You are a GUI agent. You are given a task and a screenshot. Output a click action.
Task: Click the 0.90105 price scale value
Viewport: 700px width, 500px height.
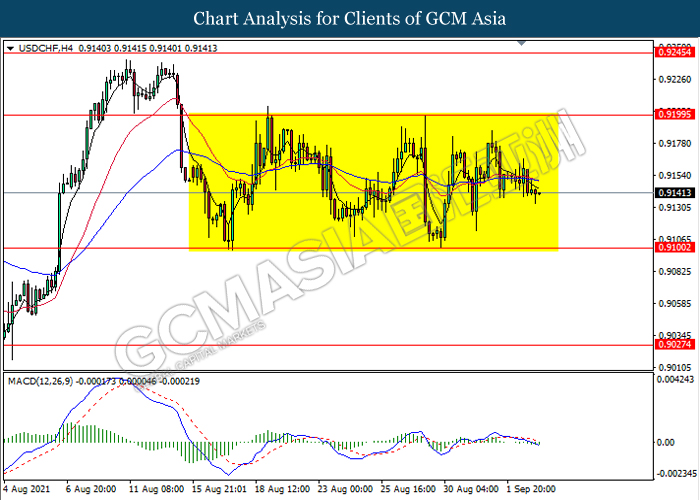coord(675,367)
